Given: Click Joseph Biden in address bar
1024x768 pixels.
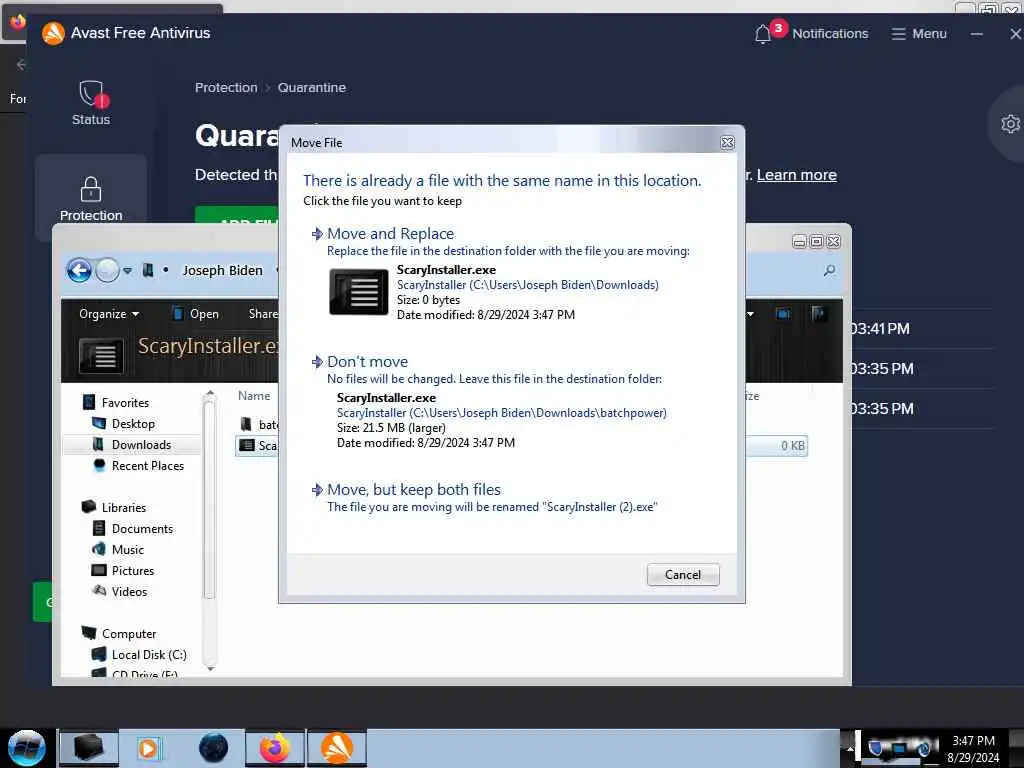Looking at the screenshot, I should point(222,270).
